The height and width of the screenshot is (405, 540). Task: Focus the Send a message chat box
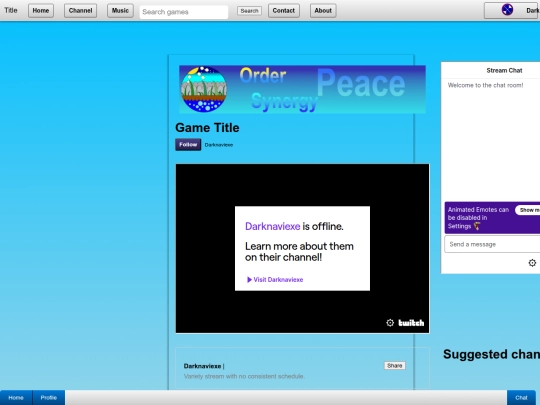tap(492, 245)
